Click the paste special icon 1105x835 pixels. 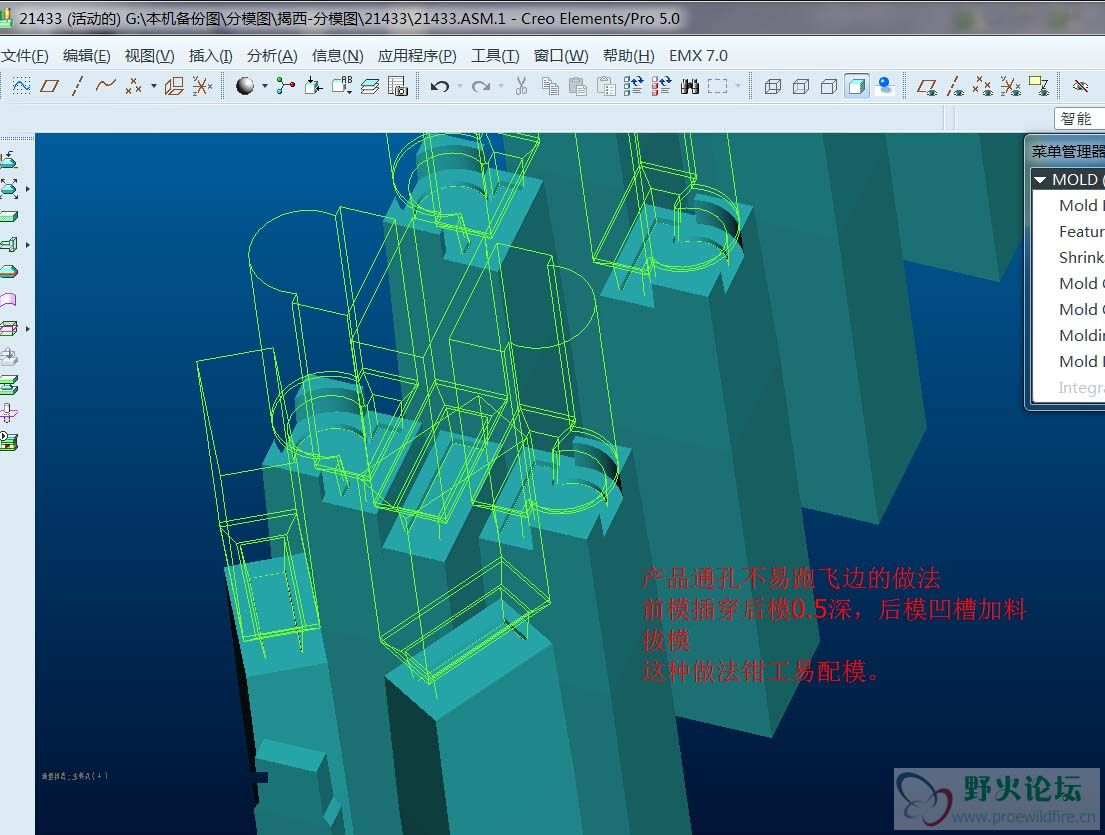[606, 86]
